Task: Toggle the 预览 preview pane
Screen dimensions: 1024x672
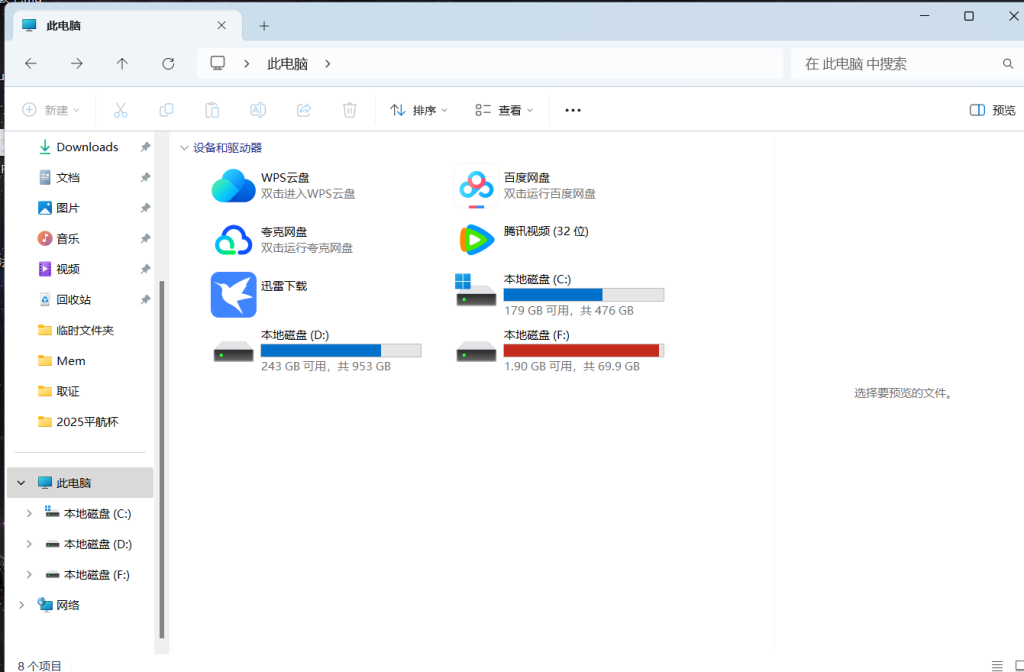Action: tap(992, 110)
